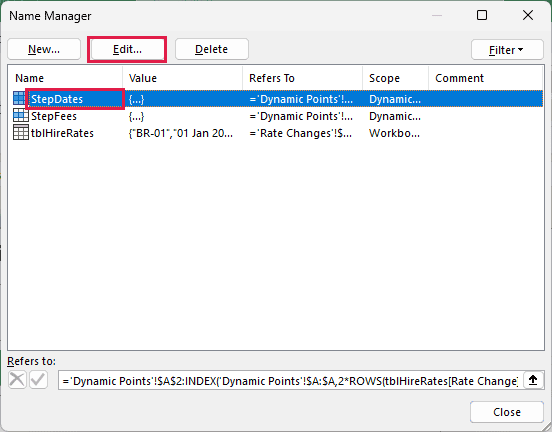Sort by the Scope column header
The width and height of the screenshot is (552, 432).
[396, 78]
